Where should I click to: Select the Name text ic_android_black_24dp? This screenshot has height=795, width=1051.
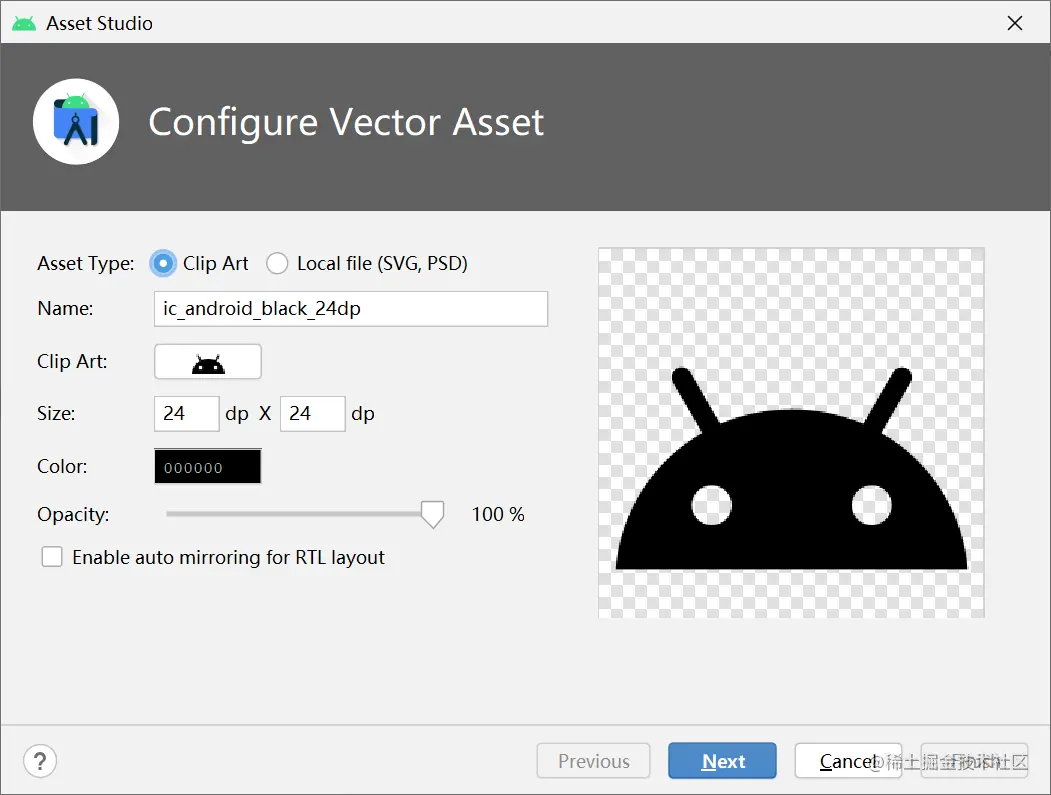point(252,308)
